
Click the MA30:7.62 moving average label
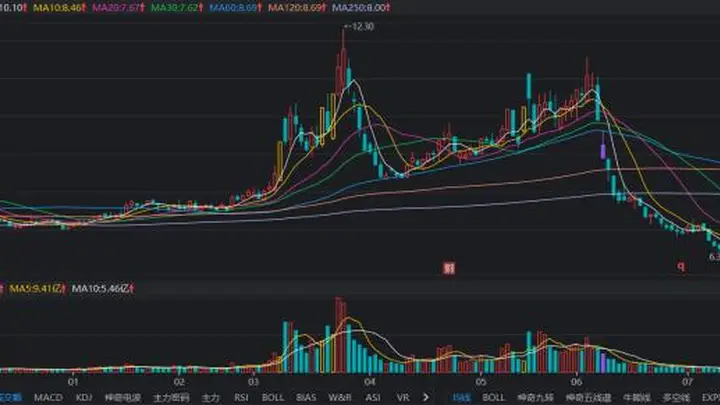177,8
